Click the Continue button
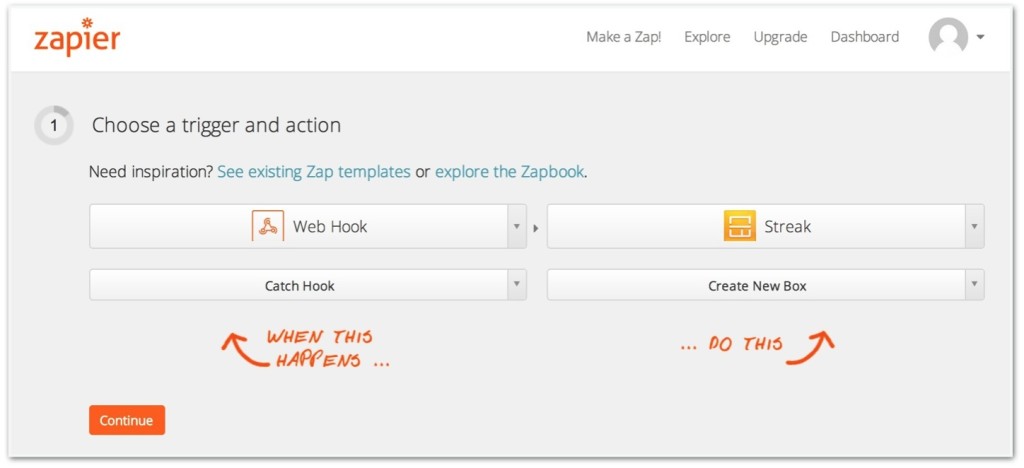This screenshot has height=468, width=1024. click(x=127, y=420)
